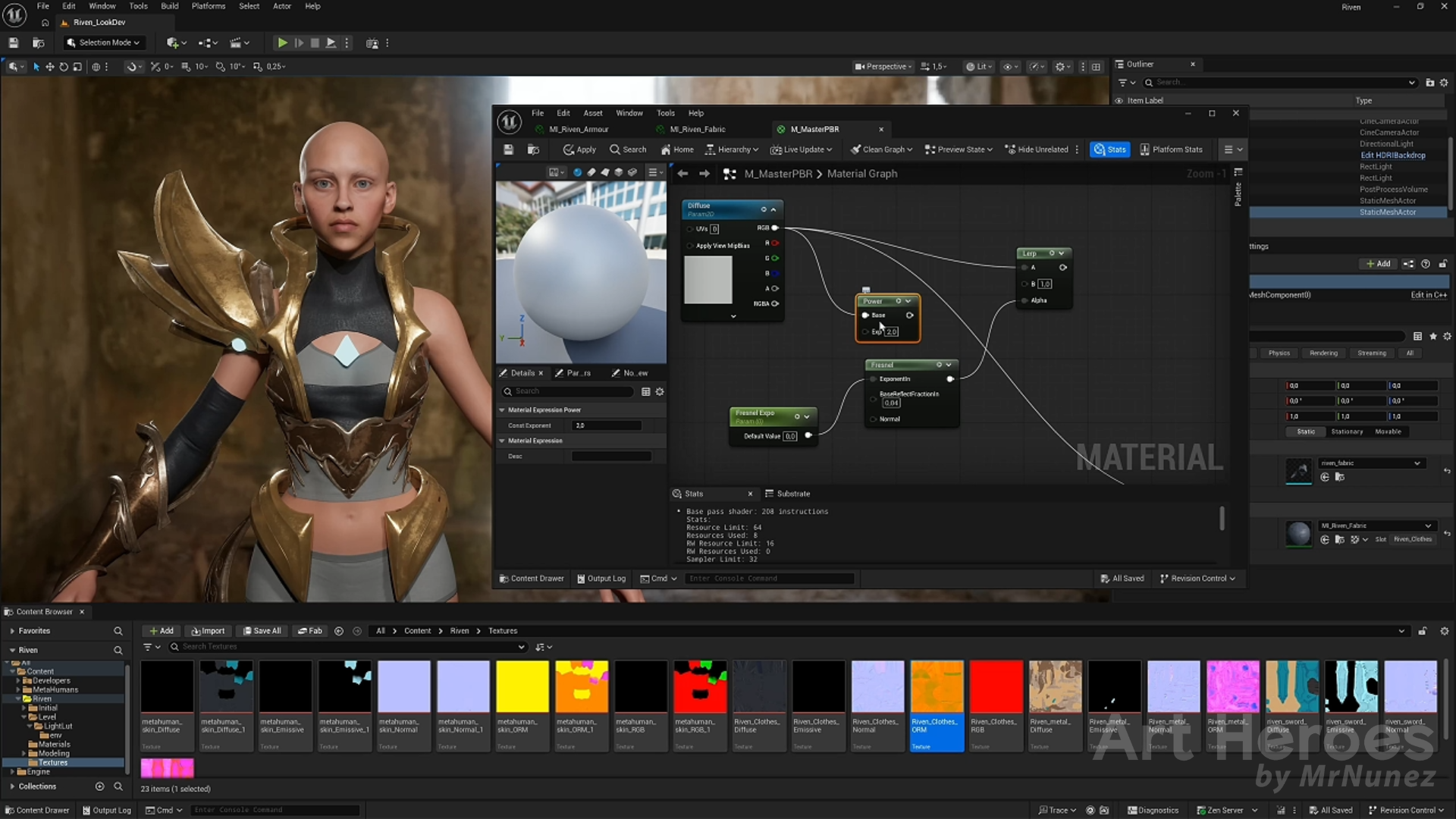Viewport: 1456px width, 819px height.
Task: Open the Clean Graph dropdown
Action: coord(881,150)
